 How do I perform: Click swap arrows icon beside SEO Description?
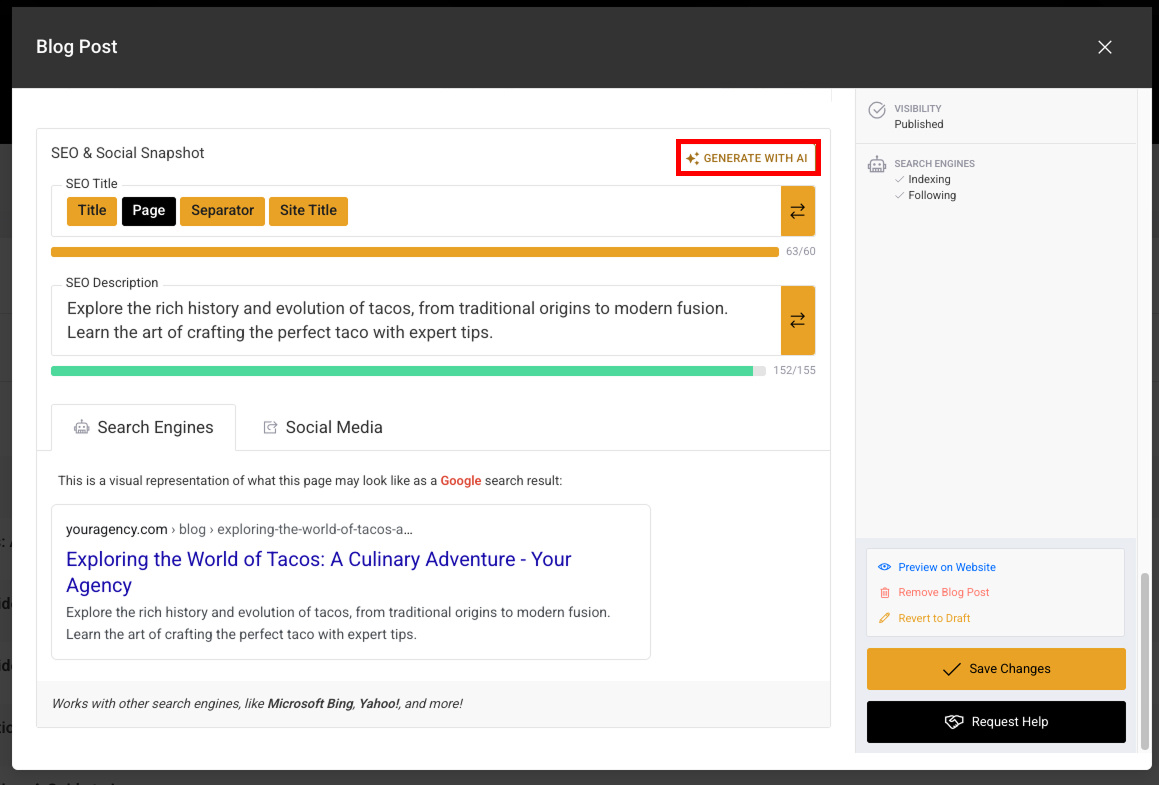(798, 320)
